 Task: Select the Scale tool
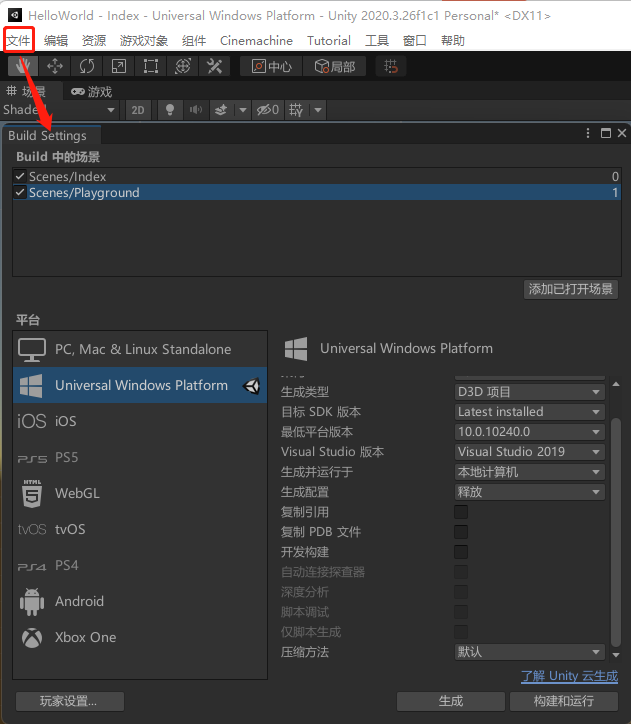click(119, 66)
